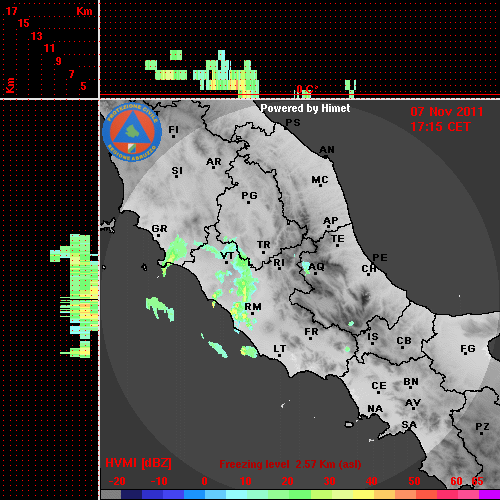Click the CH city marker
Screen dimensions: 500x500
coord(369,270)
